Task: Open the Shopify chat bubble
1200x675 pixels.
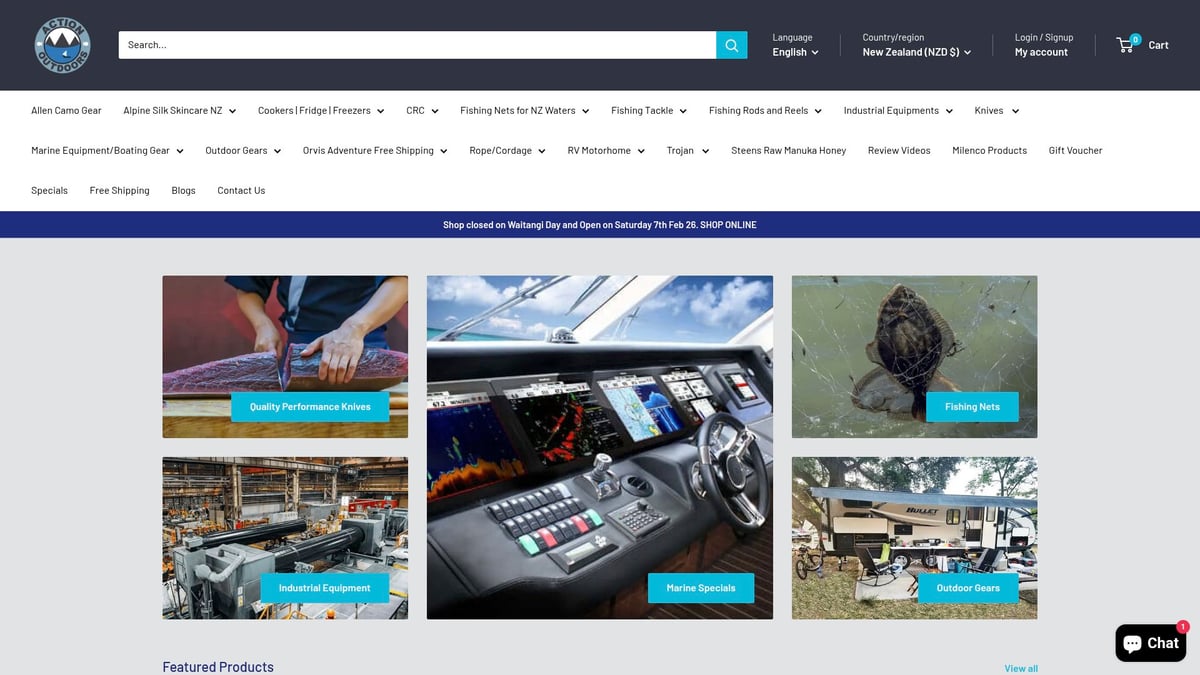Action: (x=1150, y=643)
